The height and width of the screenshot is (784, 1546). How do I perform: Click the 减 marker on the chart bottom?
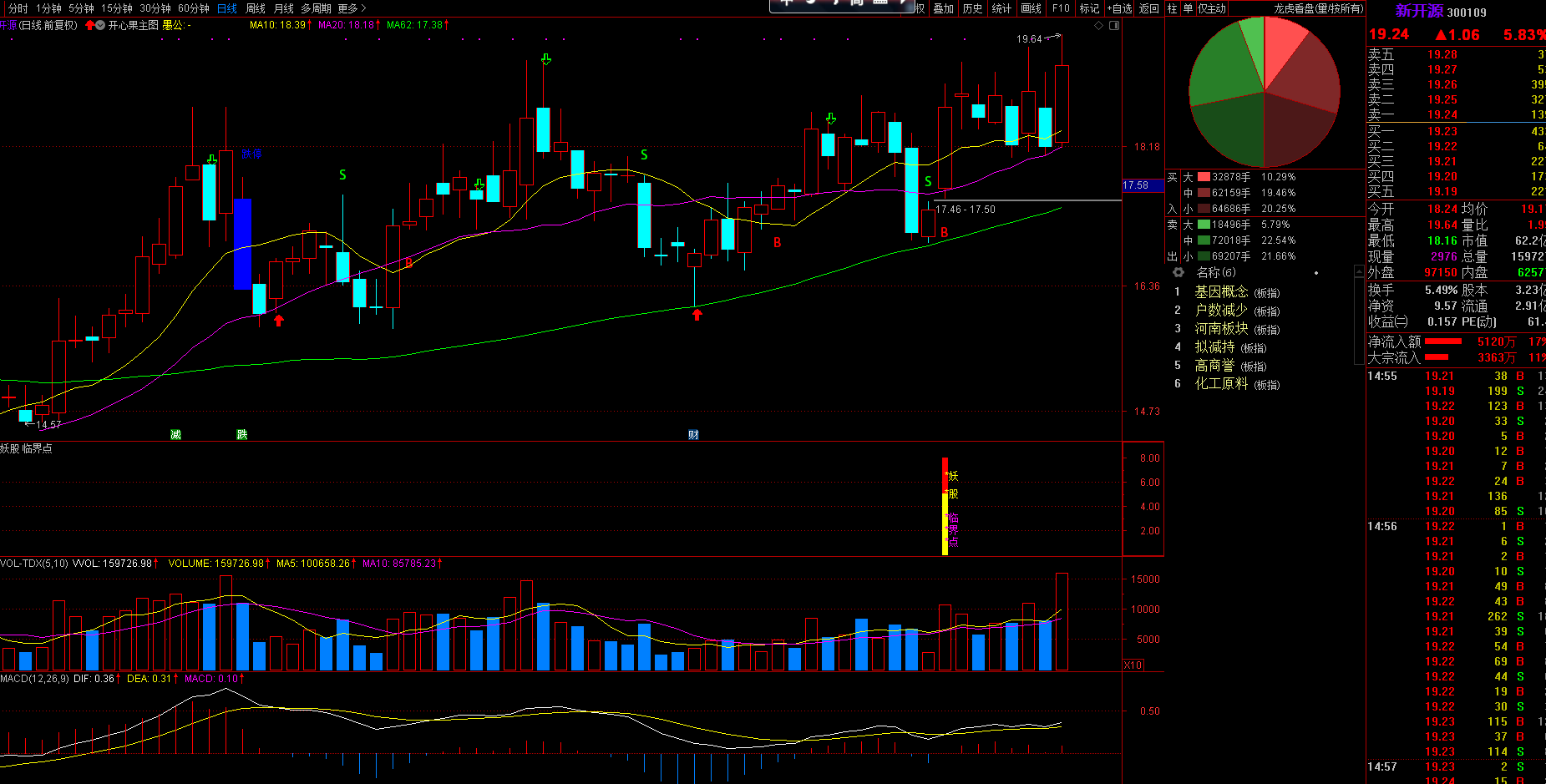(175, 434)
